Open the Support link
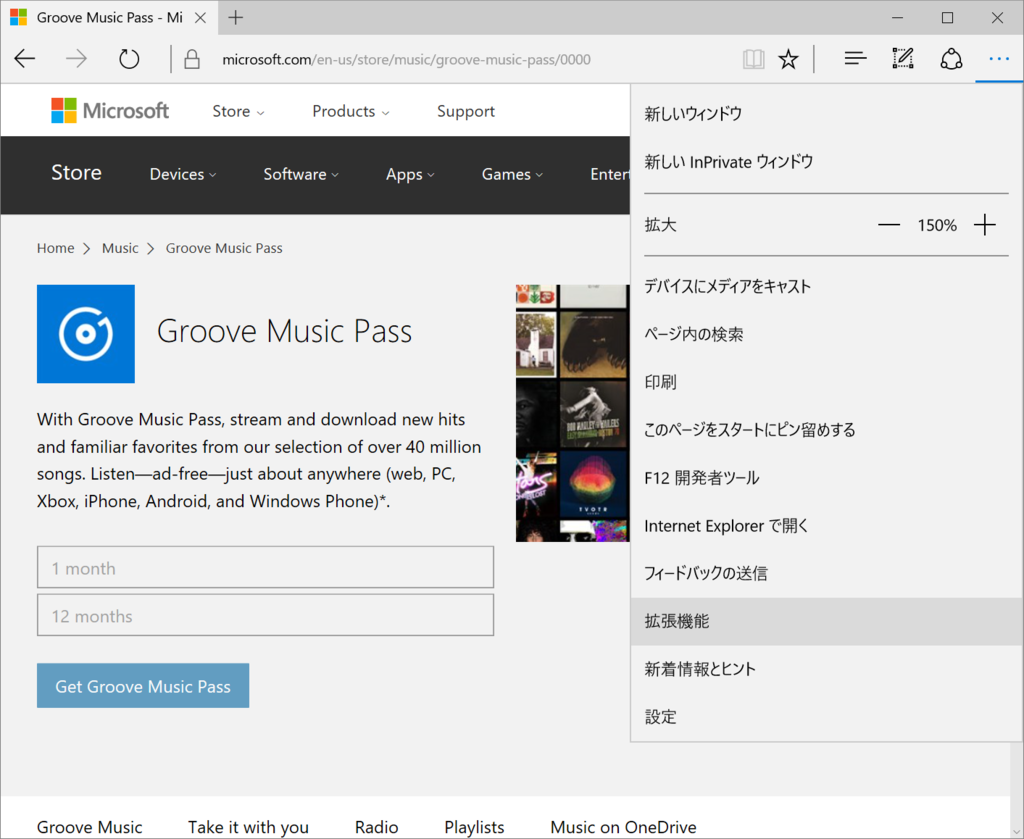 466,112
